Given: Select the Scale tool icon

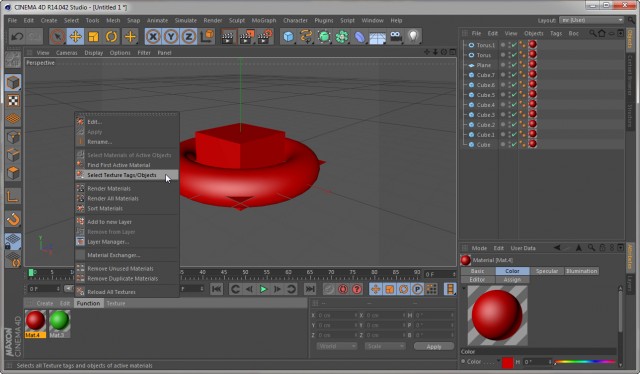Looking at the screenshot, I should (x=93, y=37).
